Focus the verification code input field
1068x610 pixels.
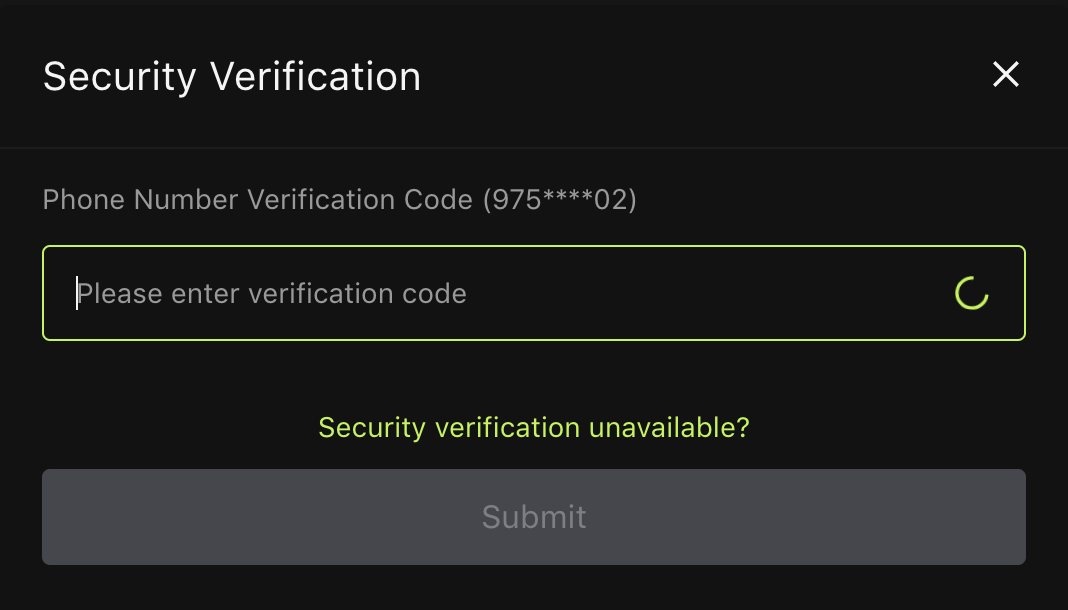pos(500,294)
